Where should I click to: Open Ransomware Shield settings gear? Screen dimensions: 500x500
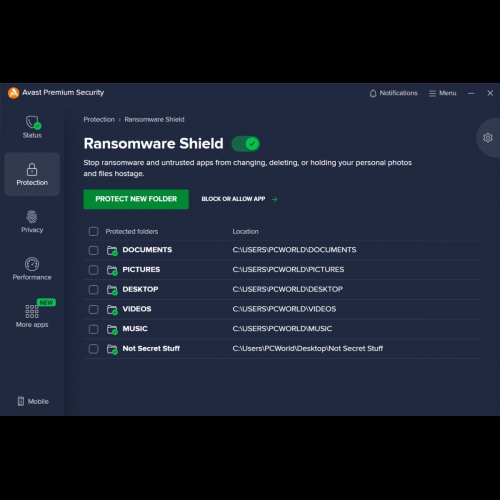point(488,138)
